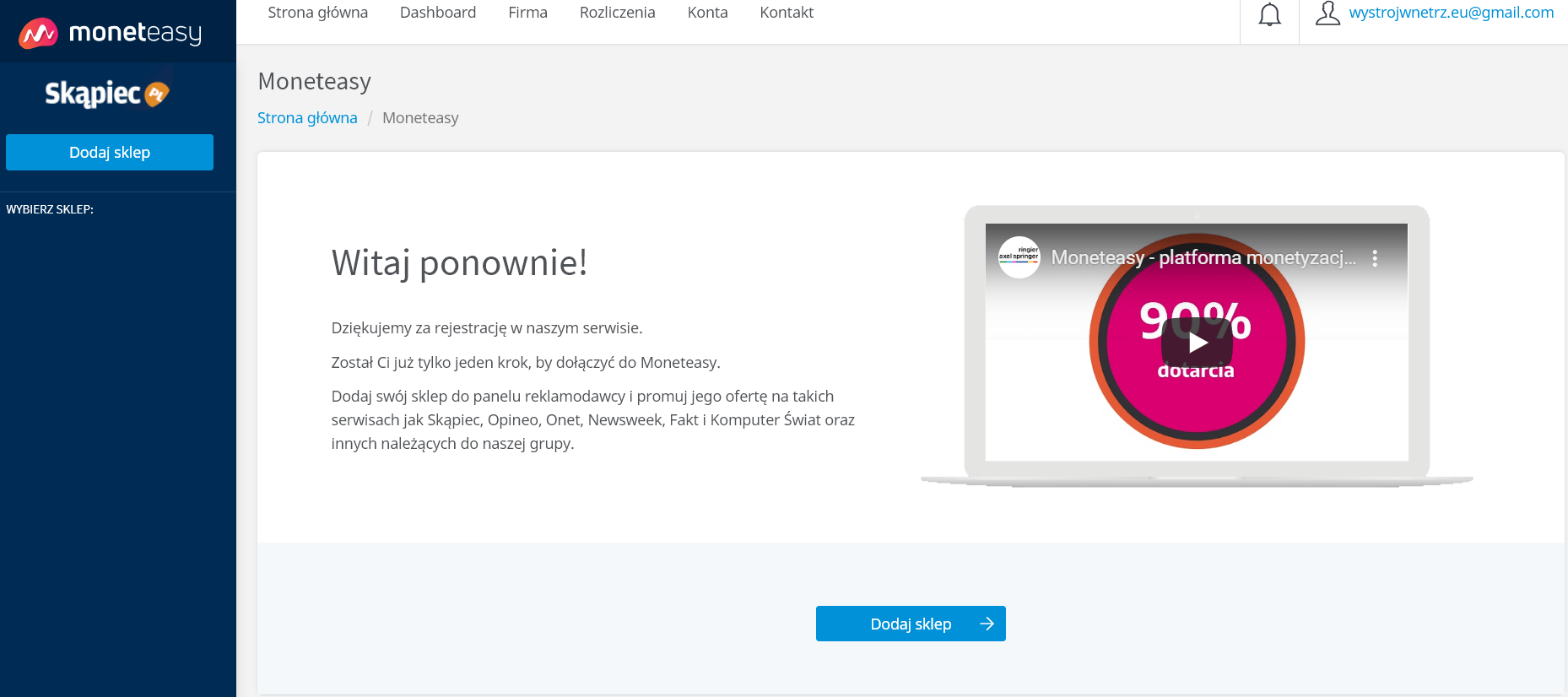Click the Ringier Axel Springer channel avatar
The image size is (1568, 697).
pos(1019,257)
